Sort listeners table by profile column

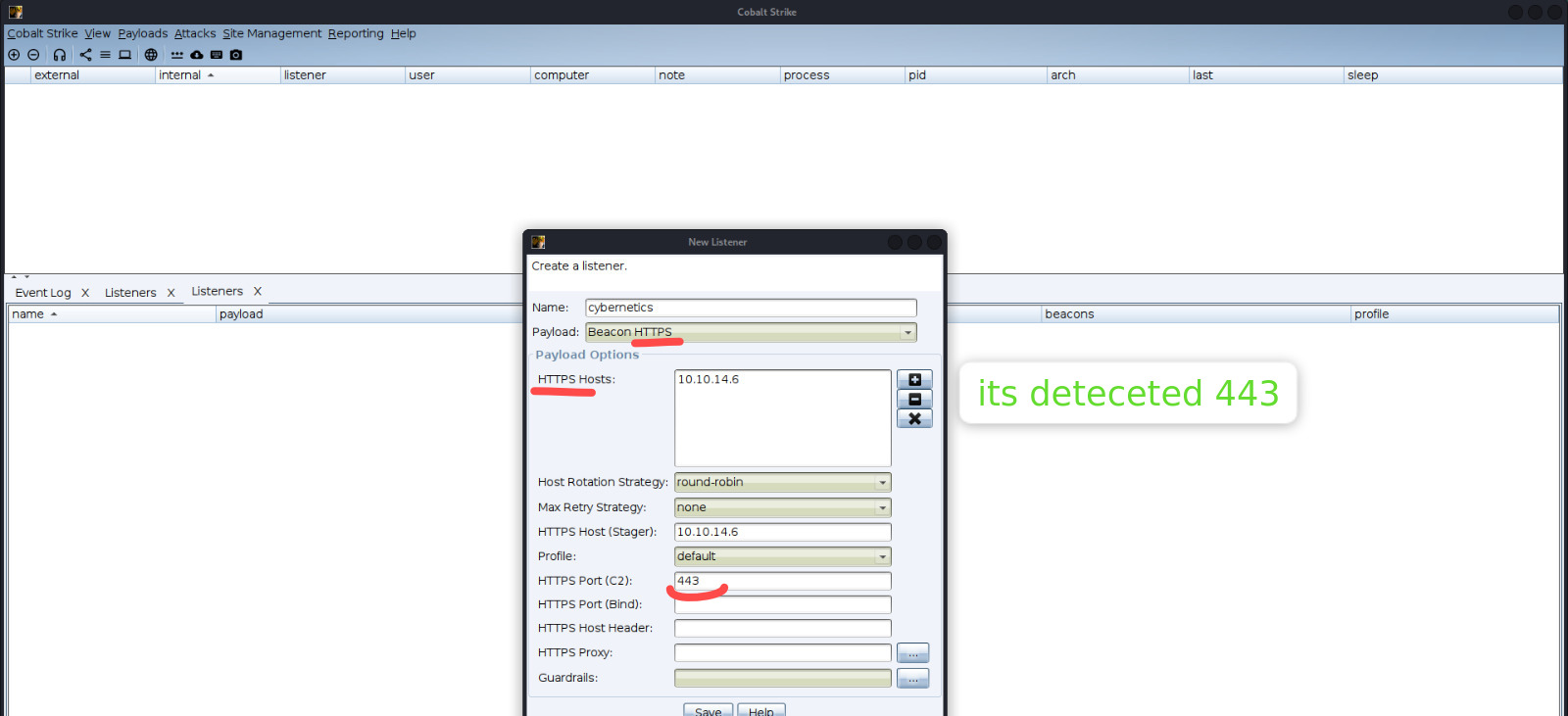1454,314
